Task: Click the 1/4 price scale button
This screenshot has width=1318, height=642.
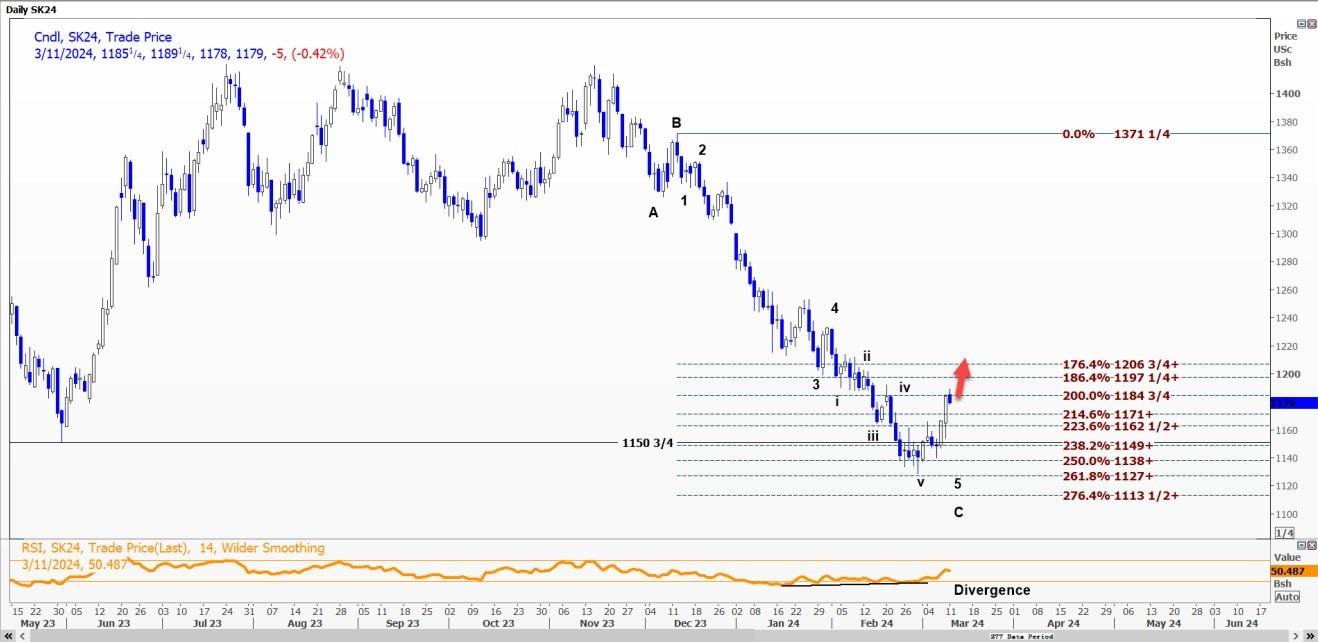Action: pyautogui.click(x=1285, y=532)
